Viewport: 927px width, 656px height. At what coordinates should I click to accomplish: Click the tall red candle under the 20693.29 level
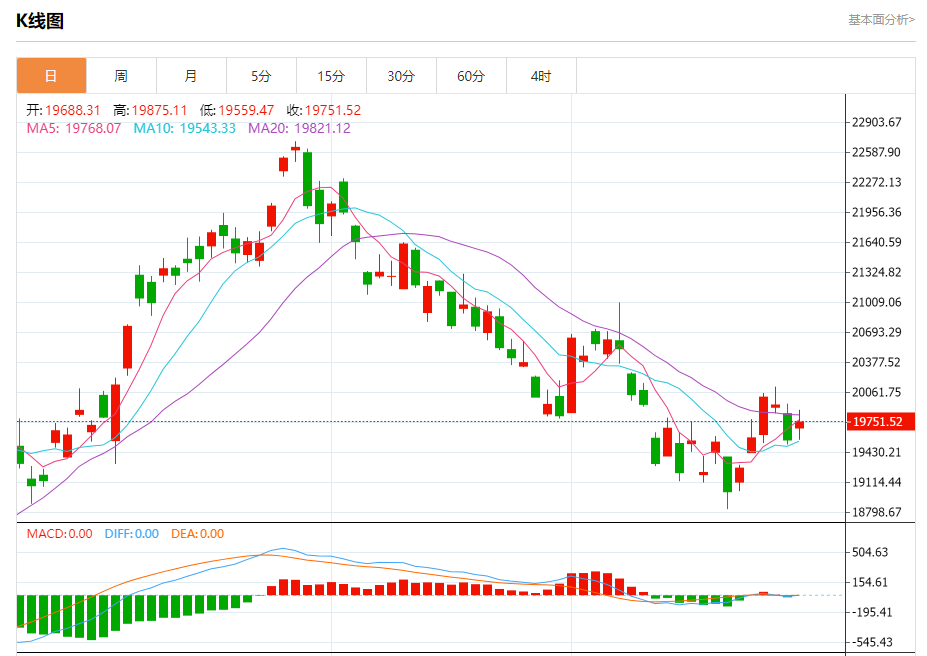571,375
